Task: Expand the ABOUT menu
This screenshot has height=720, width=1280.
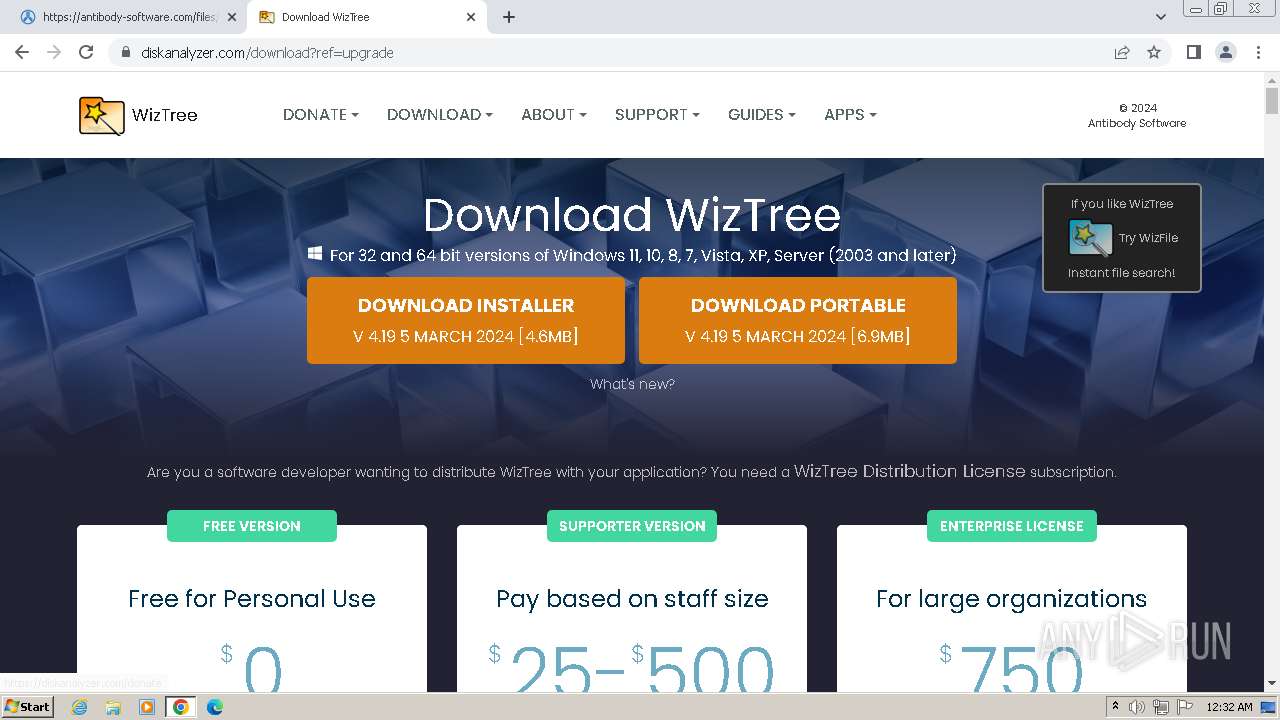Action: click(x=554, y=115)
